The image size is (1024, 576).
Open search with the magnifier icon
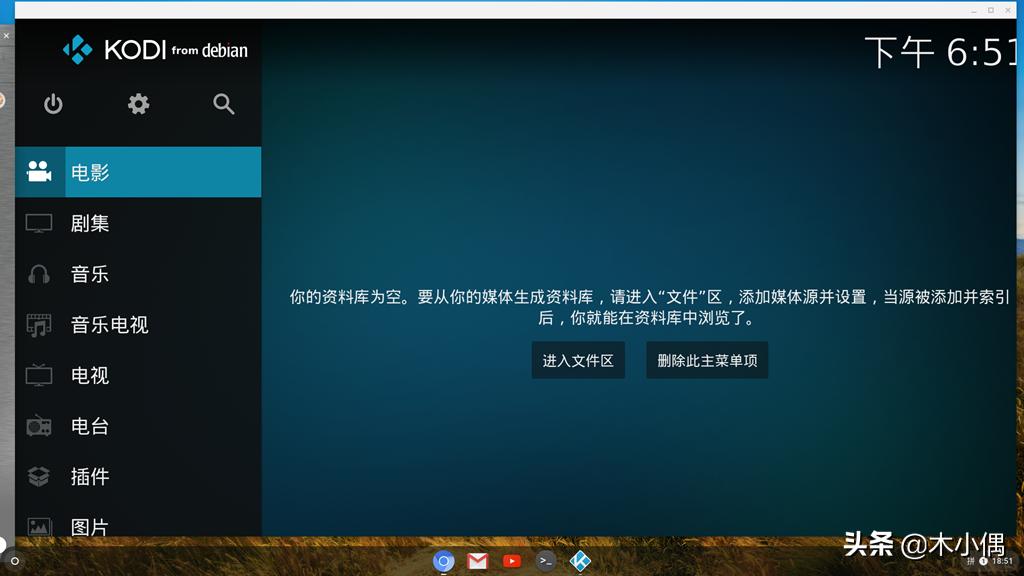[223, 104]
